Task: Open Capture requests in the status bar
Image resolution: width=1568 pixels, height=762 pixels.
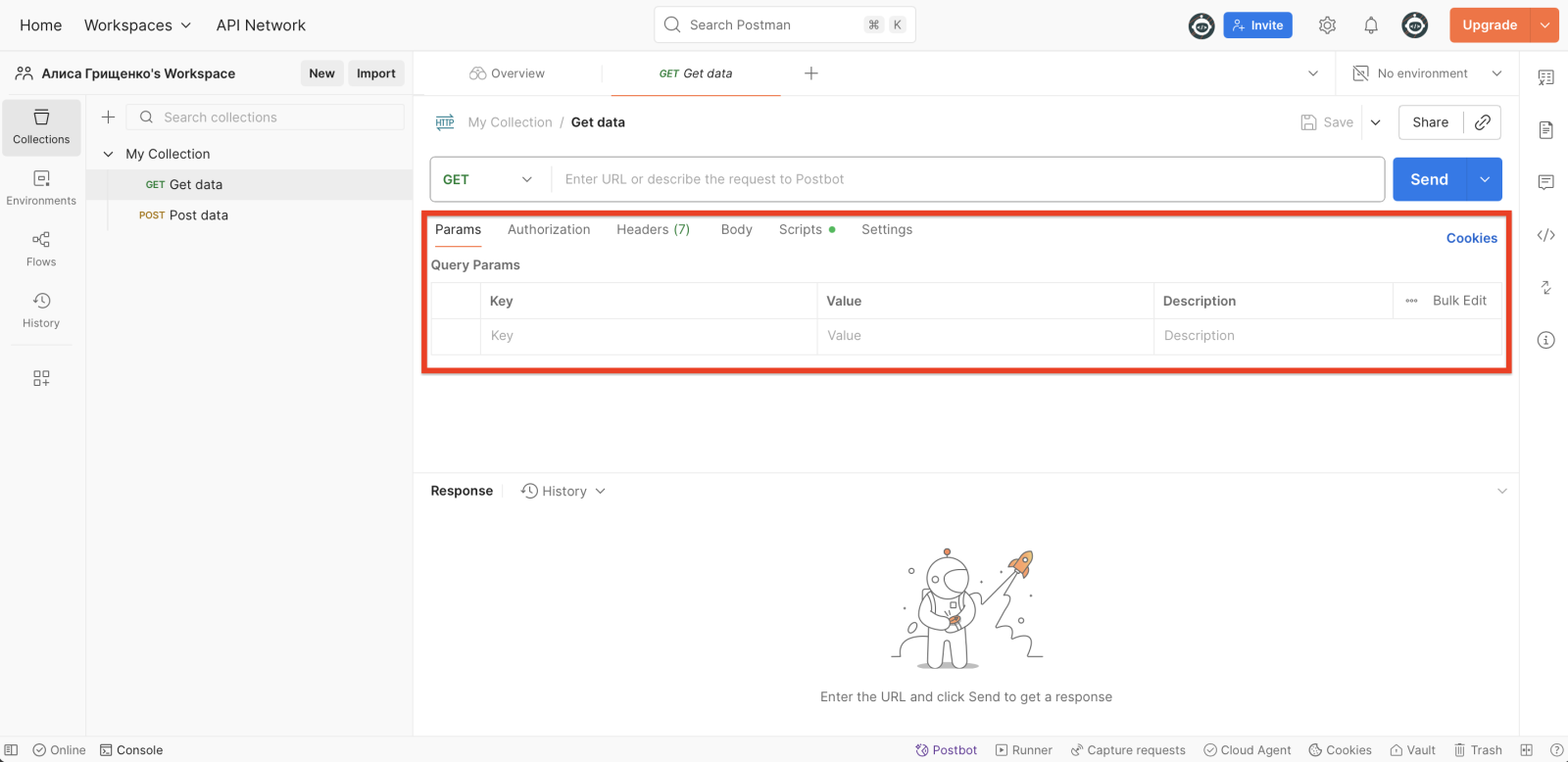Action: (x=1128, y=750)
